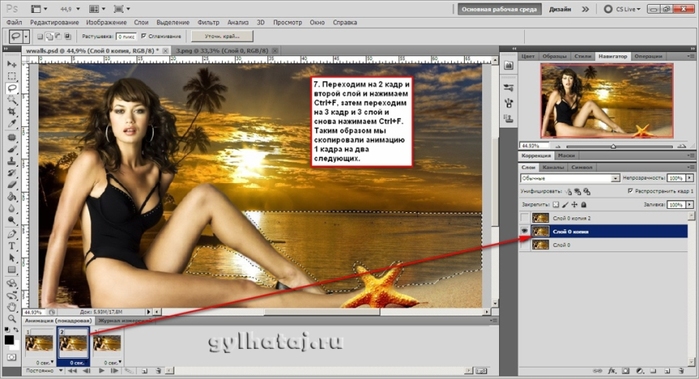Select the Clone Stamp tool
Viewport: 699px width, 379px height.
[12, 161]
